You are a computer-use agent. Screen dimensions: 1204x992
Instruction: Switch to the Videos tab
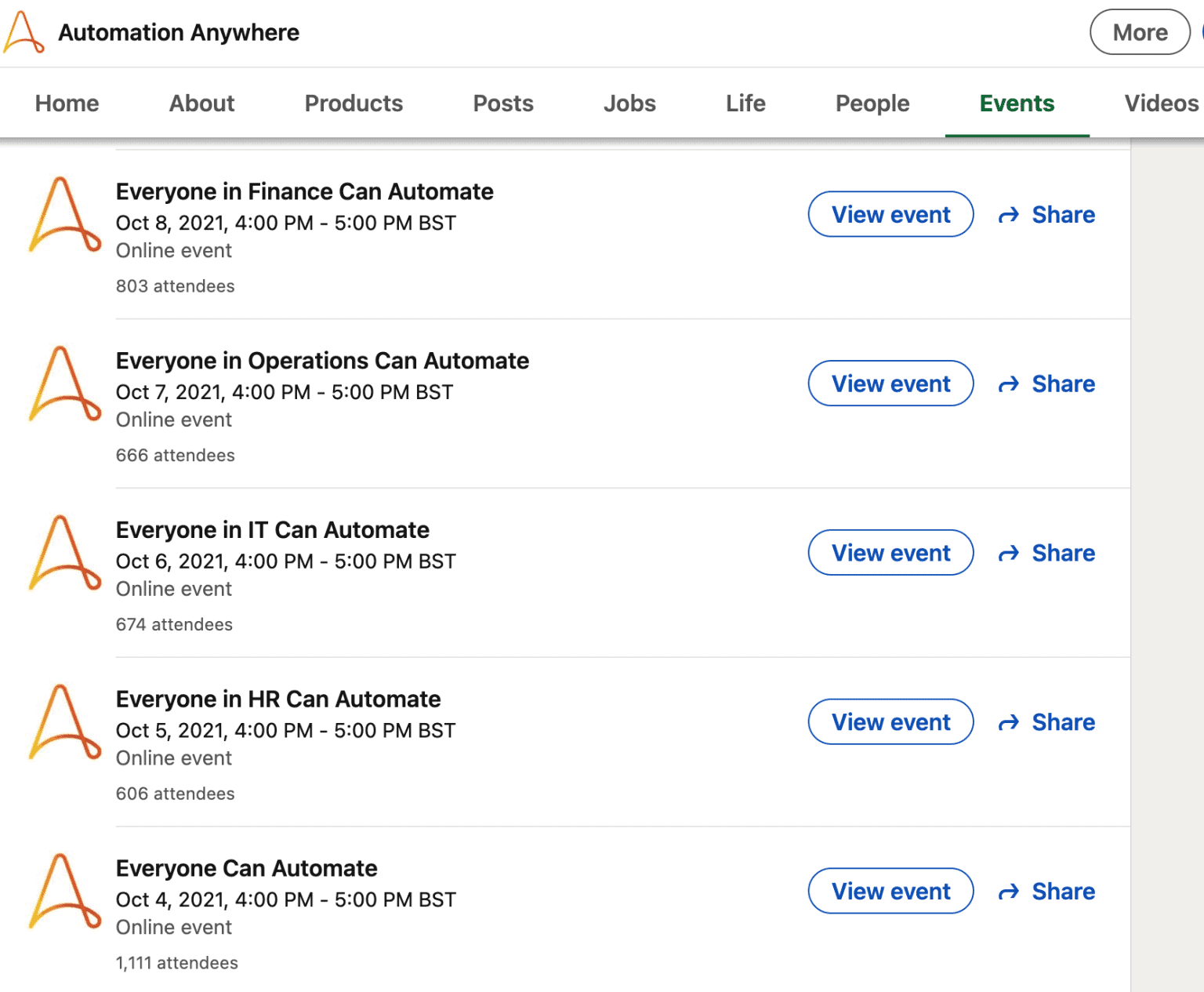click(1161, 104)
